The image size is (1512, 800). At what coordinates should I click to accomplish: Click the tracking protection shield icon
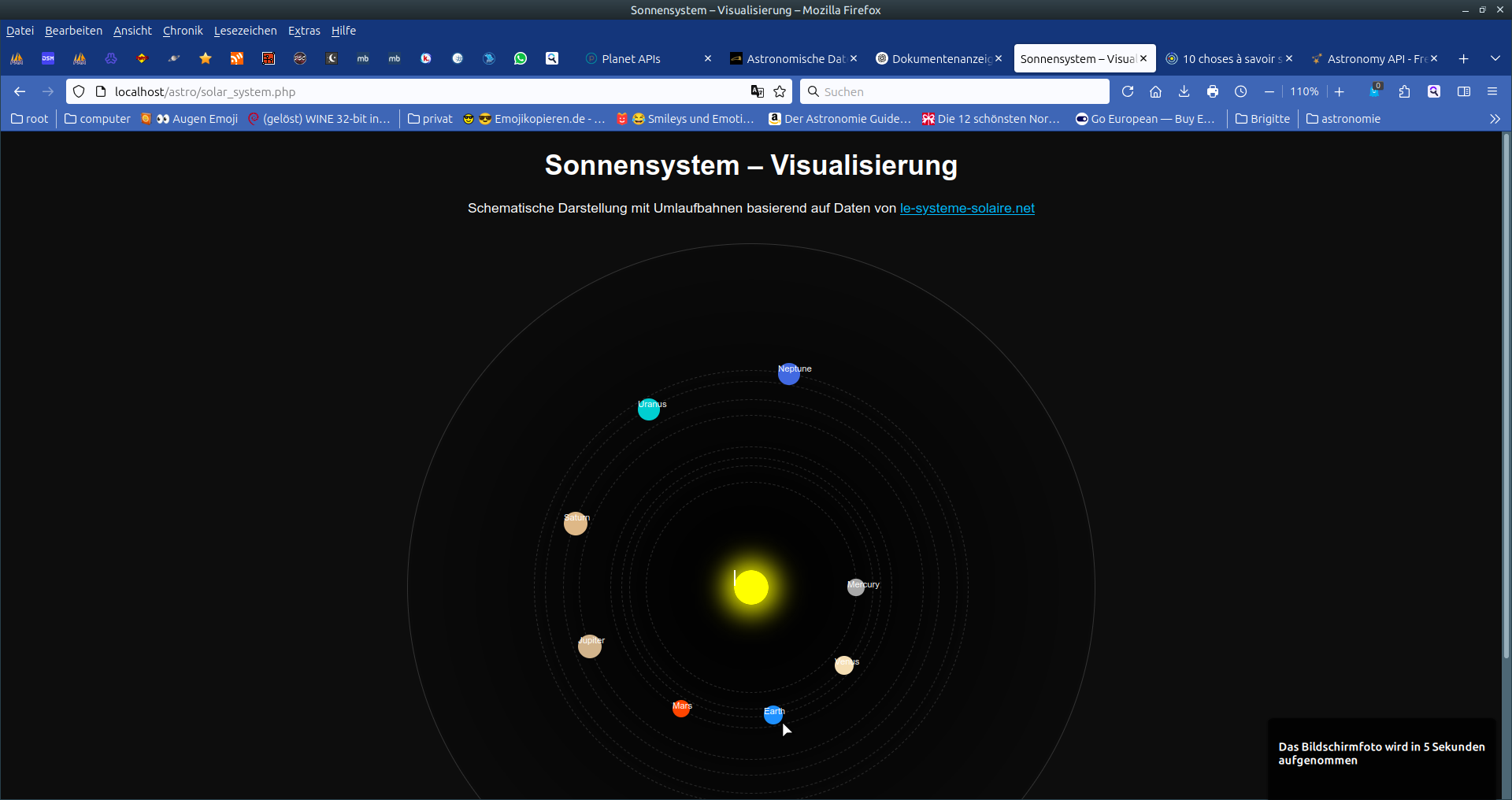click(x=79, y=91)
